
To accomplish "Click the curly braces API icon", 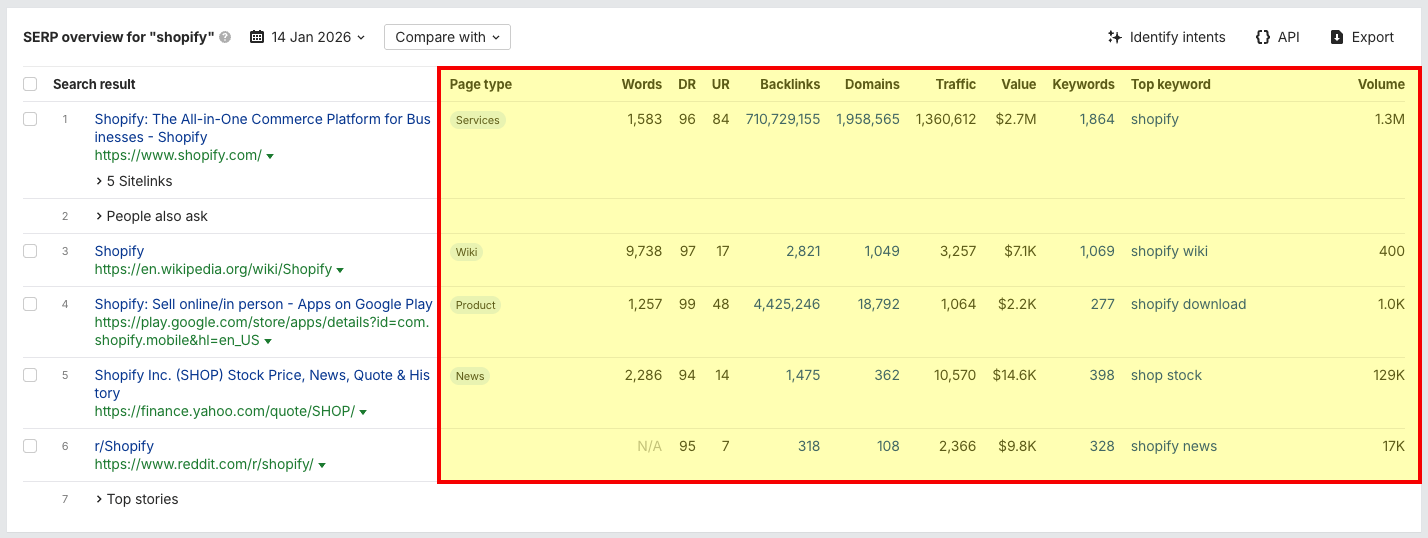I will [1263, 37].
